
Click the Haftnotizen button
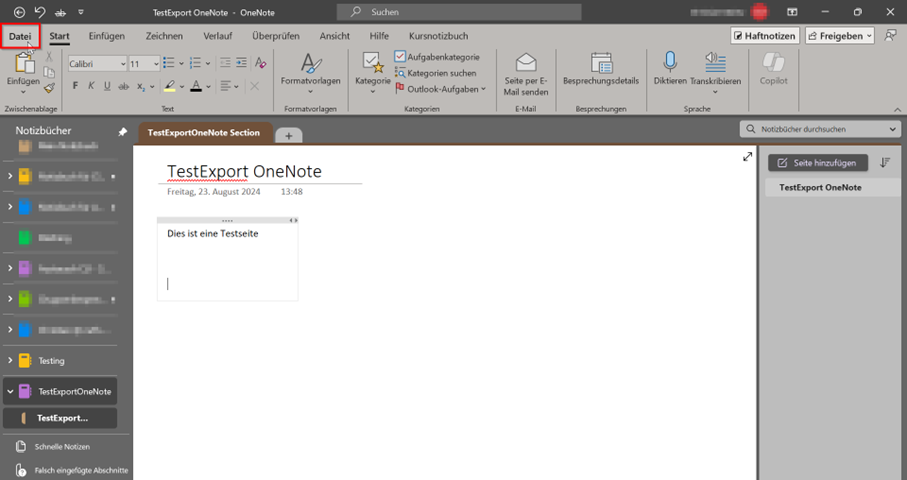[765, 36]
